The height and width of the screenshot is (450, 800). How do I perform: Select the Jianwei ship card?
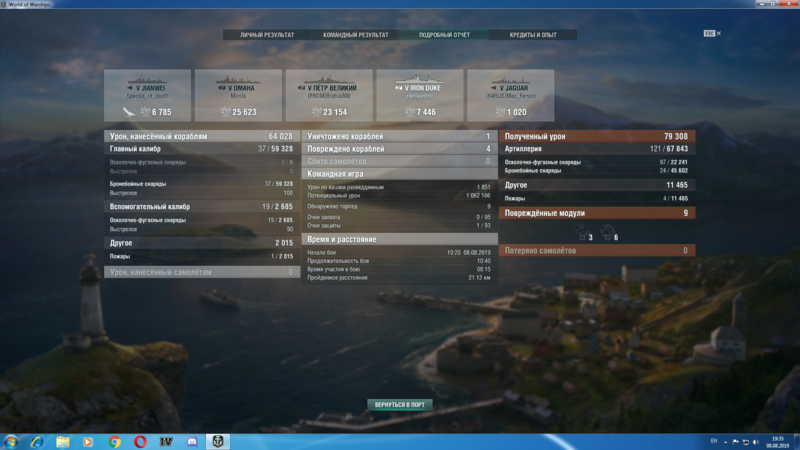[x=147, y=97]
